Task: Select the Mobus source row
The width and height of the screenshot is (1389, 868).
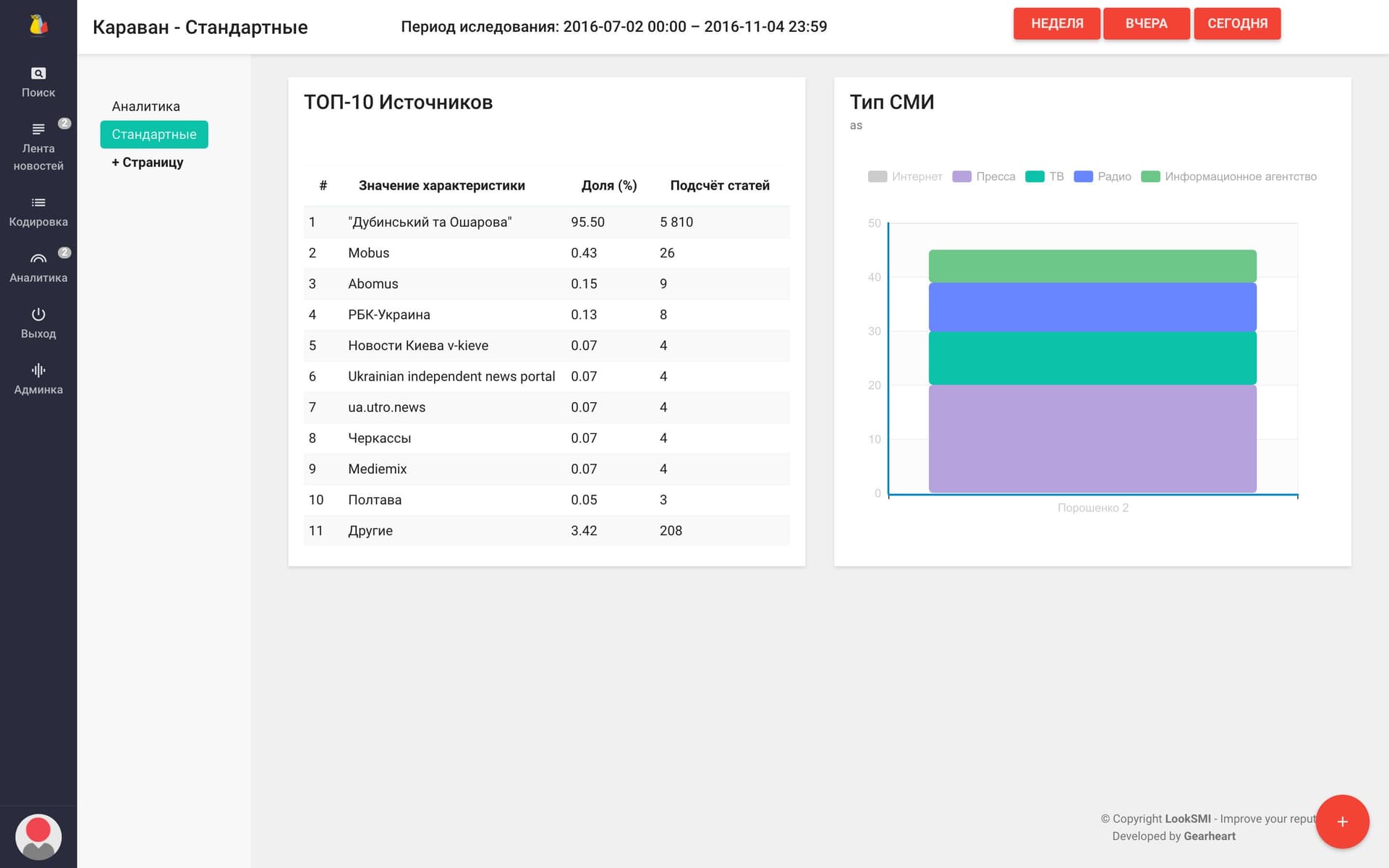Action: click(546, 253)
